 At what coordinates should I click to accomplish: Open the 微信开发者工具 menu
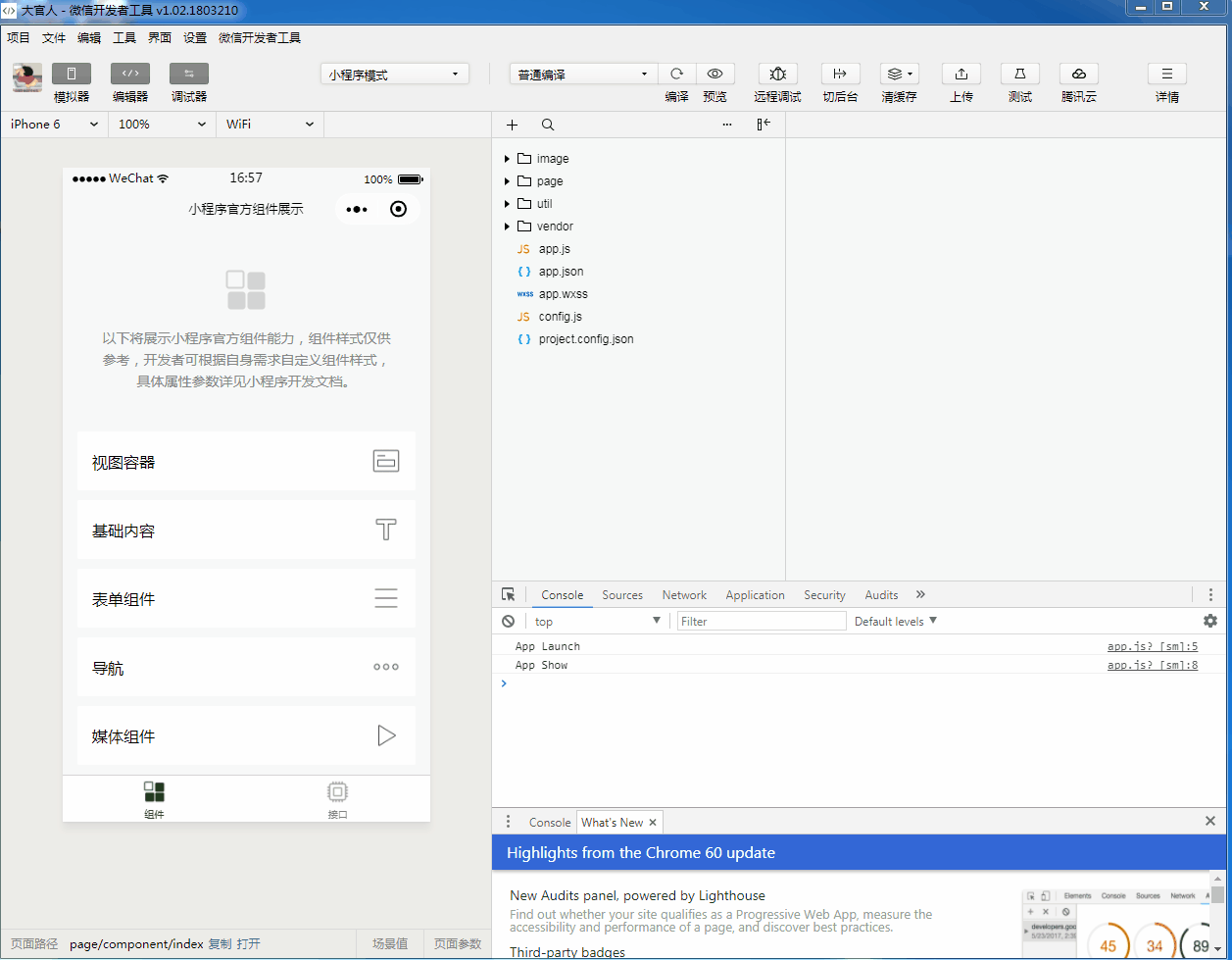(260, 38)
